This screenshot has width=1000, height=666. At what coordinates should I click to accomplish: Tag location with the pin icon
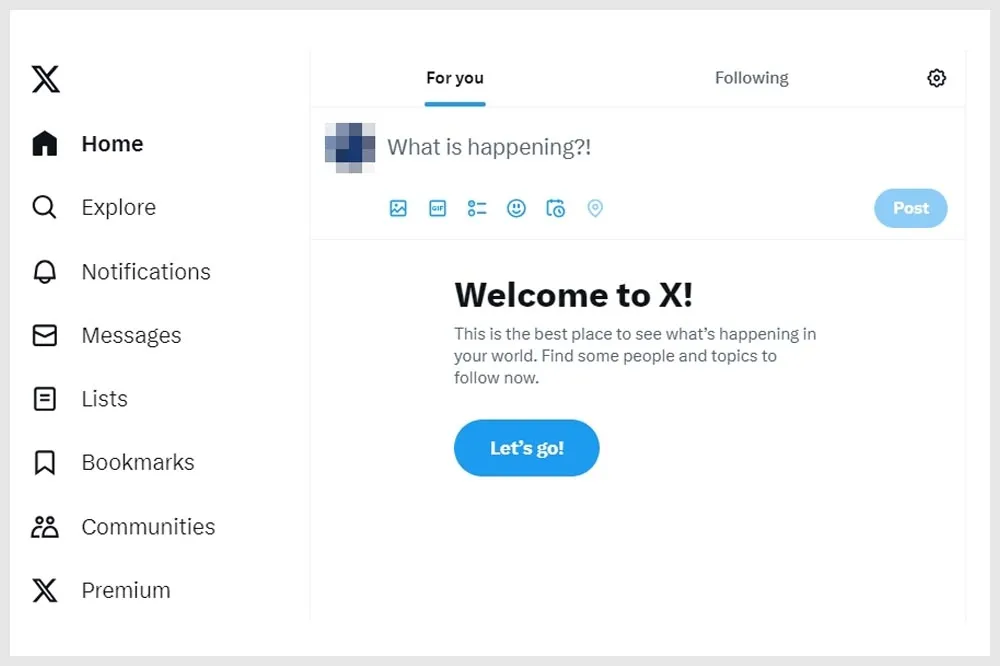(x=595, y=208)
